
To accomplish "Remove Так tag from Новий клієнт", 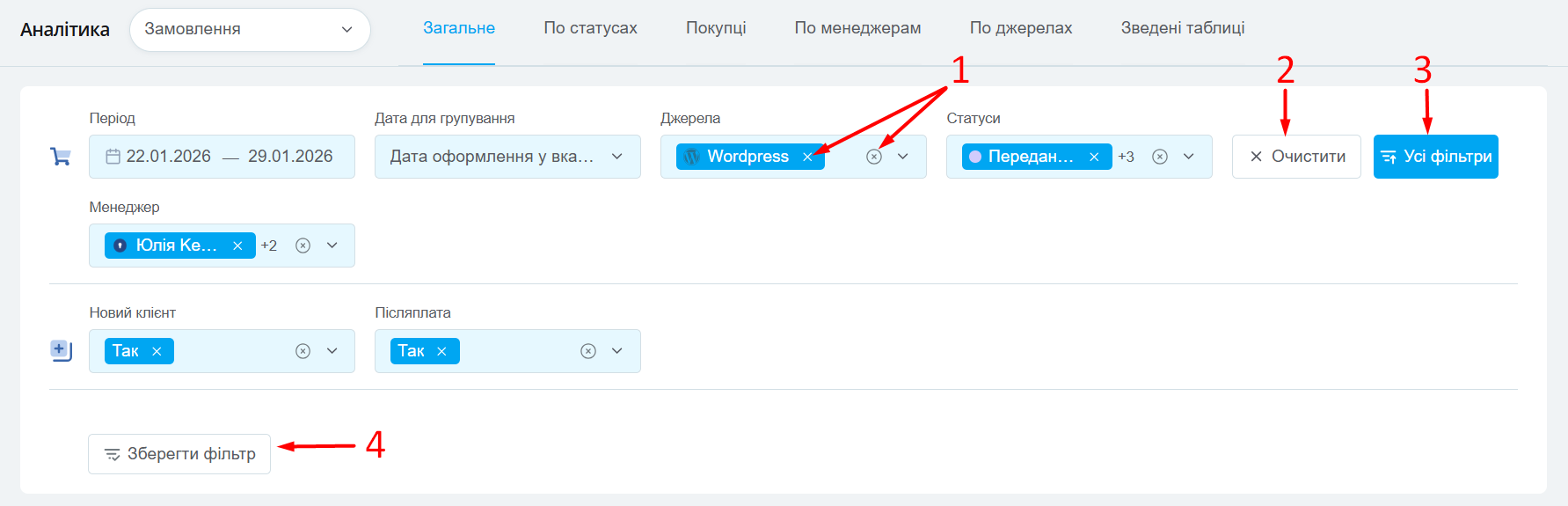I will click(157, 351).
